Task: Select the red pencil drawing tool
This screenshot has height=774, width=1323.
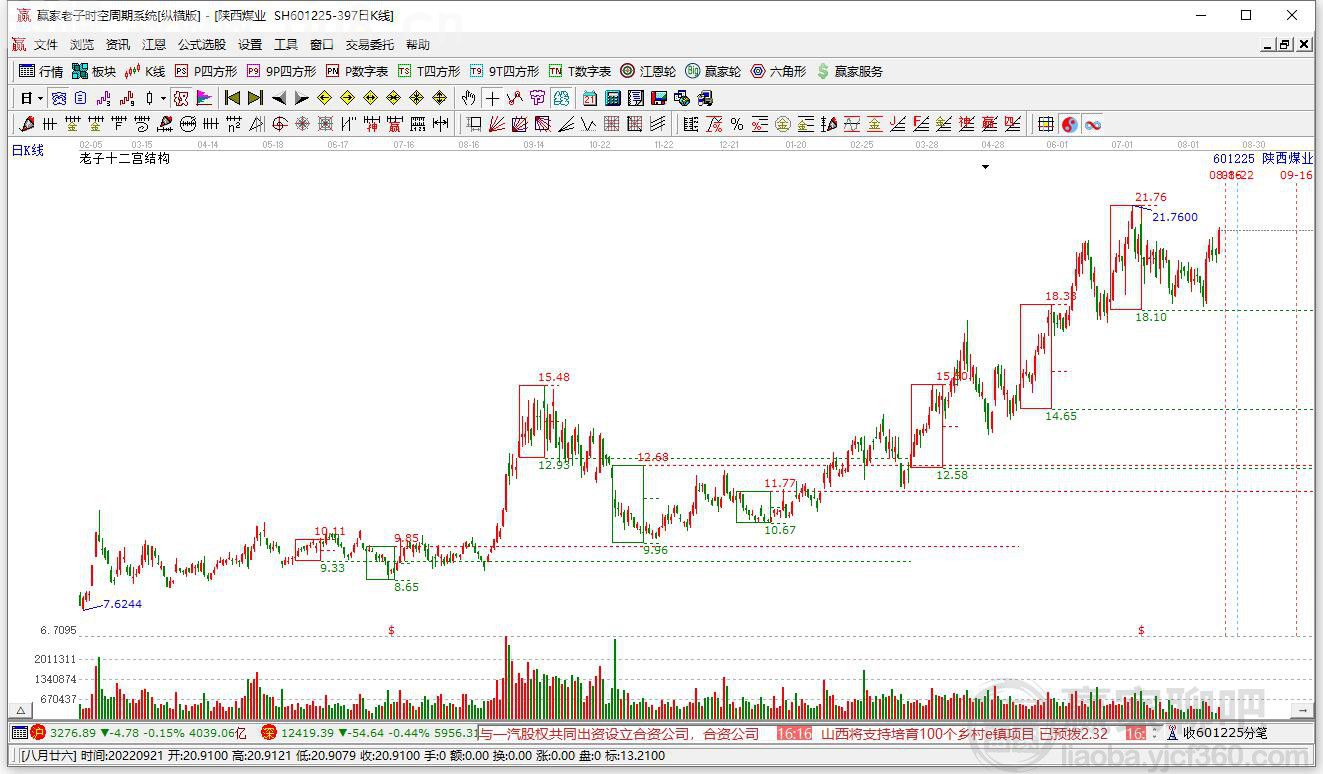Action: click(27, 124)
